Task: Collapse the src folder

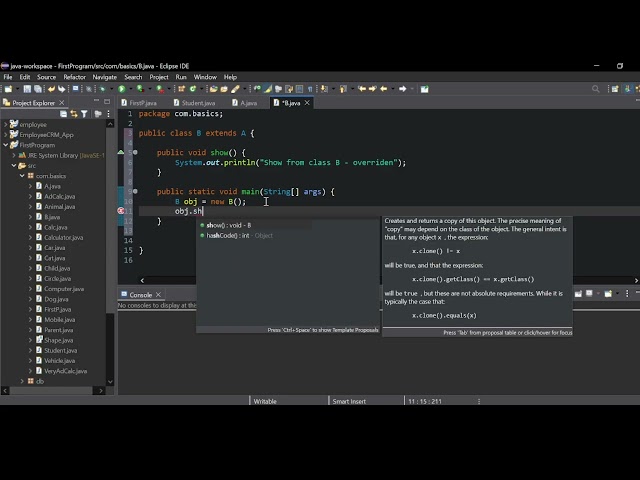Action: pyautogui.click(x=14, y=165)
